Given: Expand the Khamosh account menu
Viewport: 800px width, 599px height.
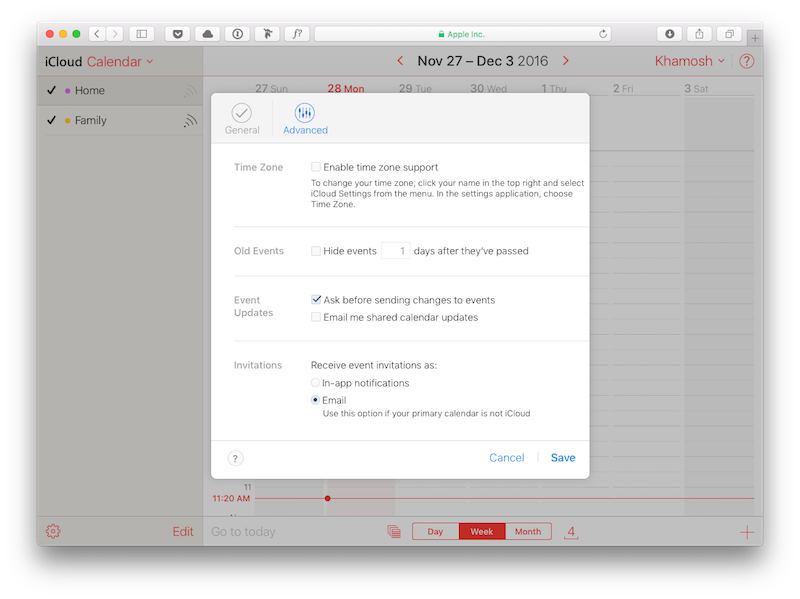Looking at the screenshot, I should click(x=690, y=61).
